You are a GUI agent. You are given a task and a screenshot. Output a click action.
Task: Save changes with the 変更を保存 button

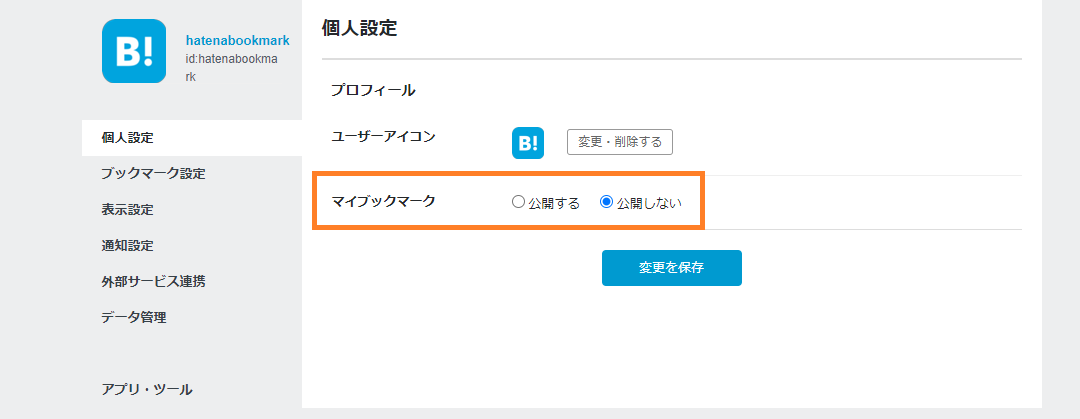(x=672, y=268)
